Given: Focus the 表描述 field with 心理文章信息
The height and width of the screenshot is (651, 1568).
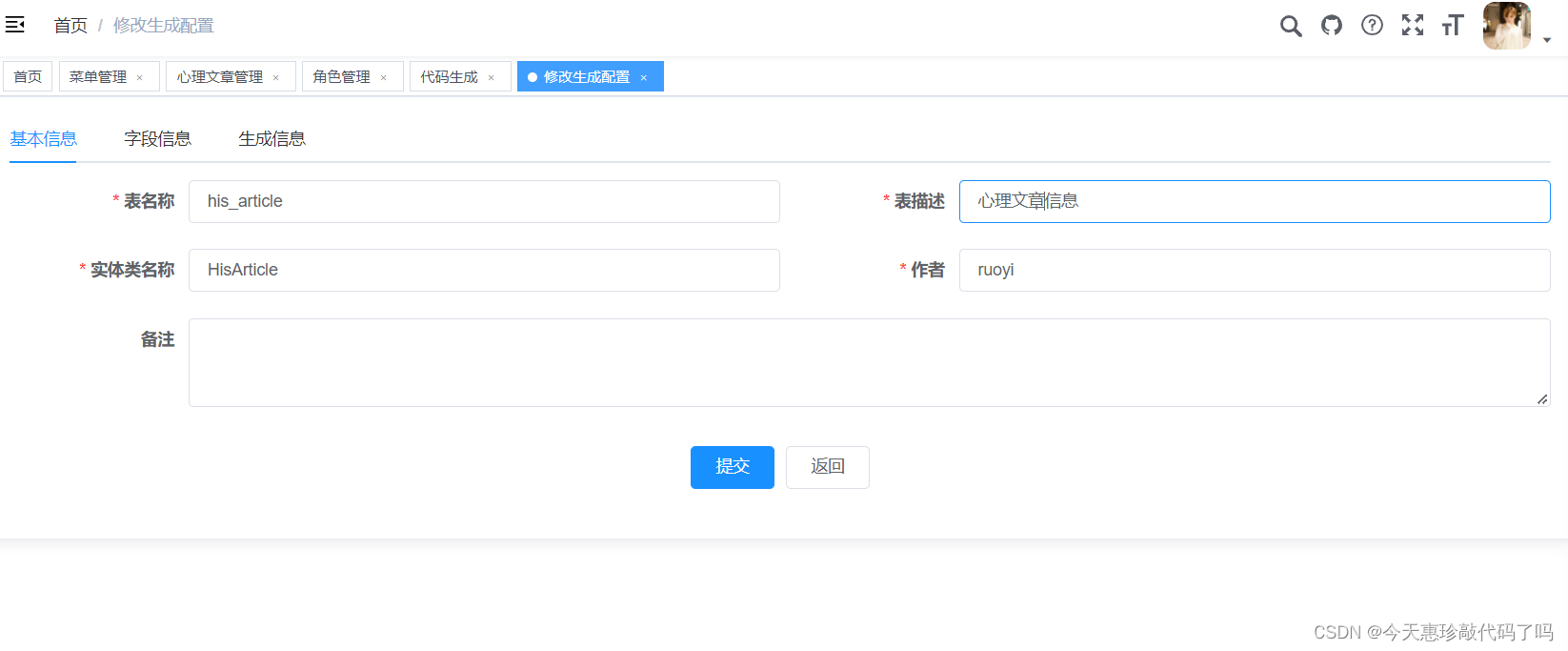Looking at the screenshot, I should pyautogui.click(x=1255, y=201).
